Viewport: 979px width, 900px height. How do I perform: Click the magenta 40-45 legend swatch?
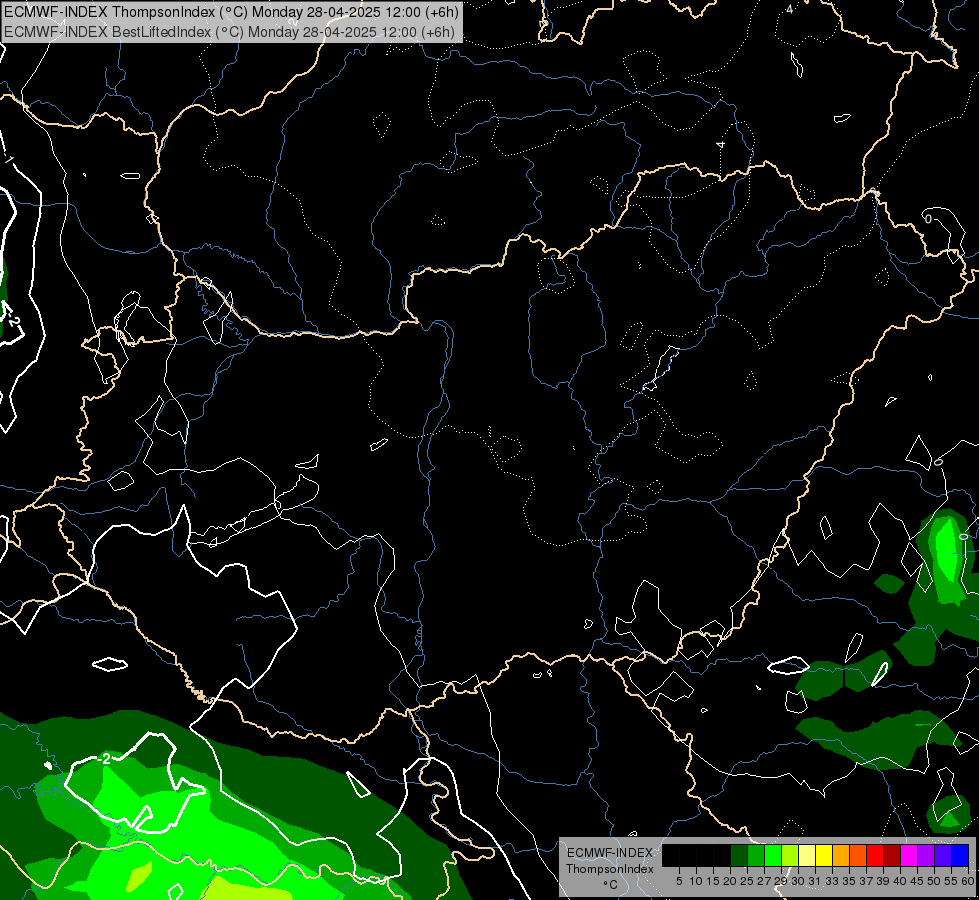pyautogui.click(x=909, y=855)
